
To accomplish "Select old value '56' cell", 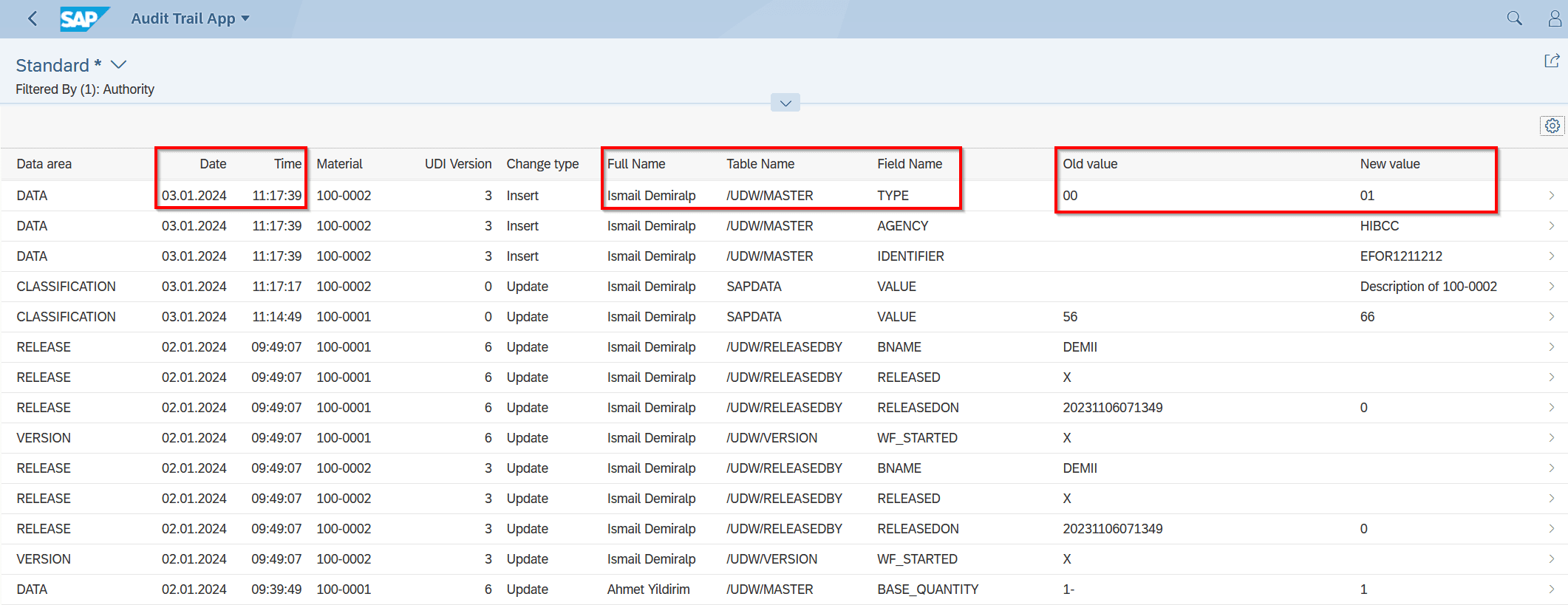I will pos(1070,317).
